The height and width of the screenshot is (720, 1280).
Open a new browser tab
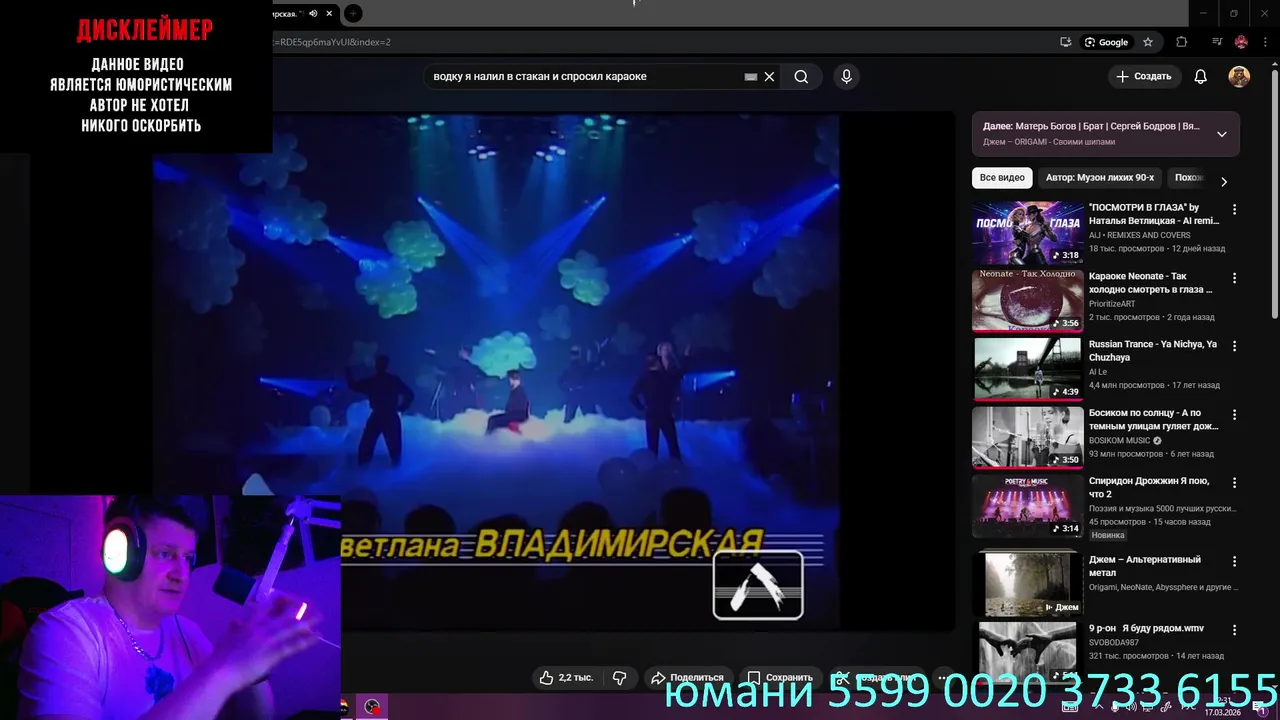click(353, 13)
